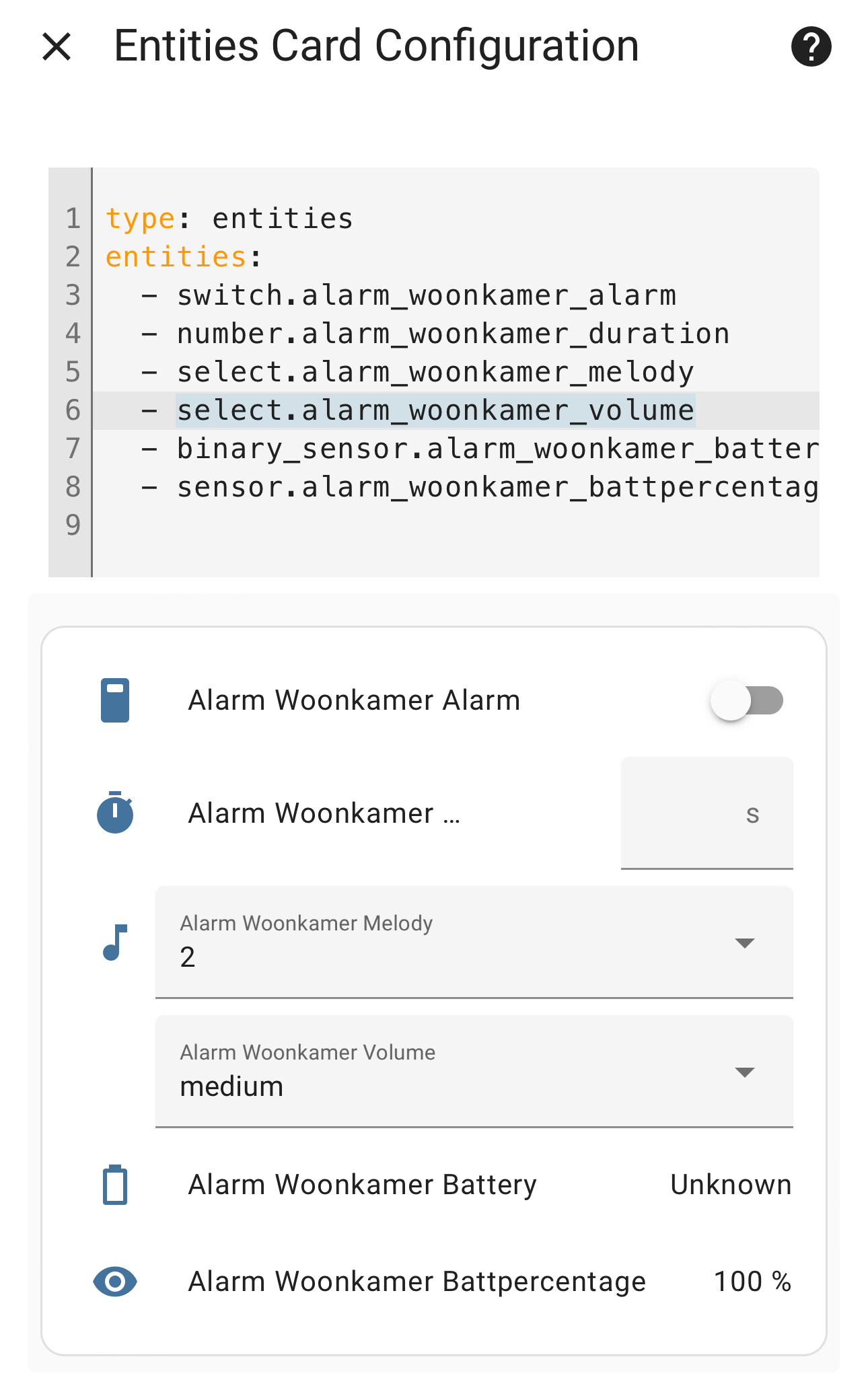Click the eye icon for Battpercentage

[115, 1282]
